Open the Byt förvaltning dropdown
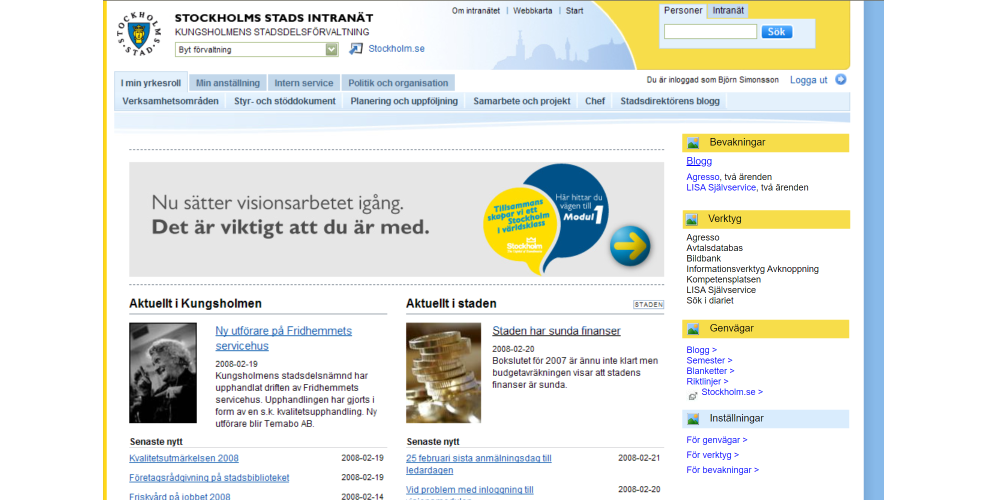 pyautogui.click(x=256, y=50)
